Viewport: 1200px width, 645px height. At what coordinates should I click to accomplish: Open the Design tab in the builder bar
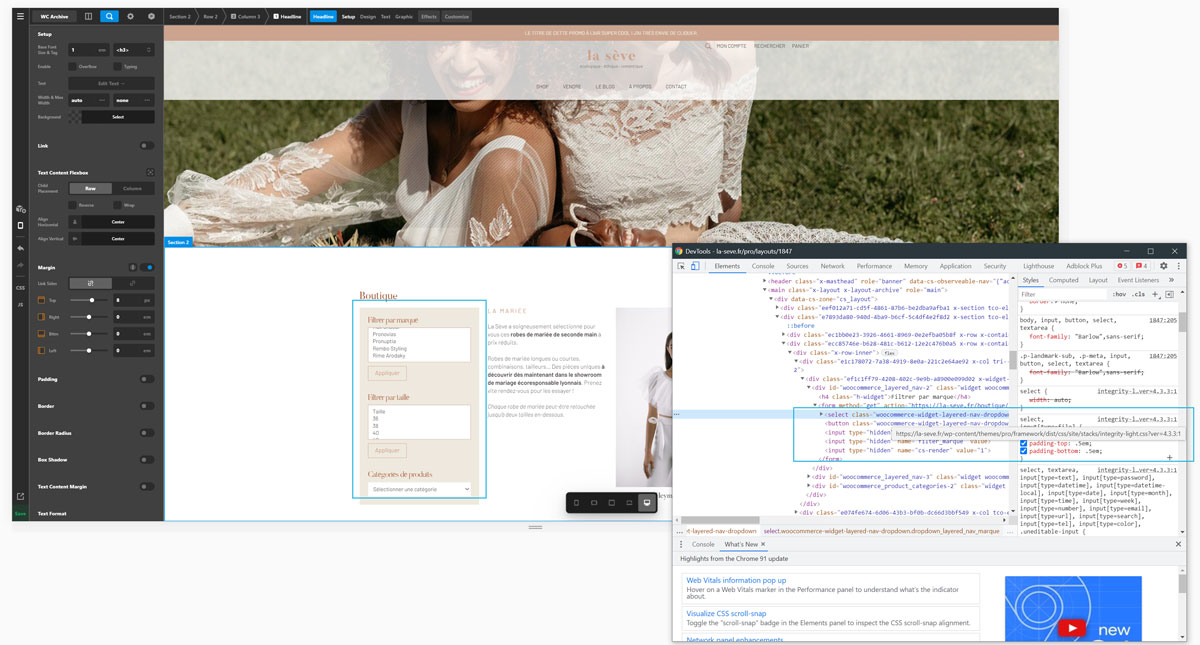click(x=368, y=17)
